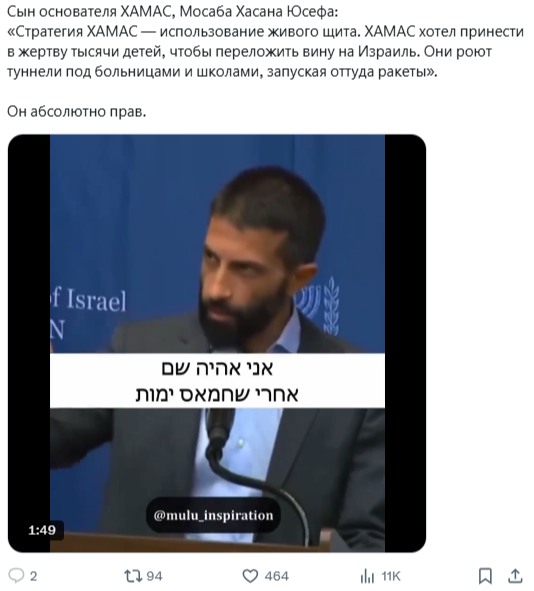
Task: Click the reply count 2
Action: 34,576
